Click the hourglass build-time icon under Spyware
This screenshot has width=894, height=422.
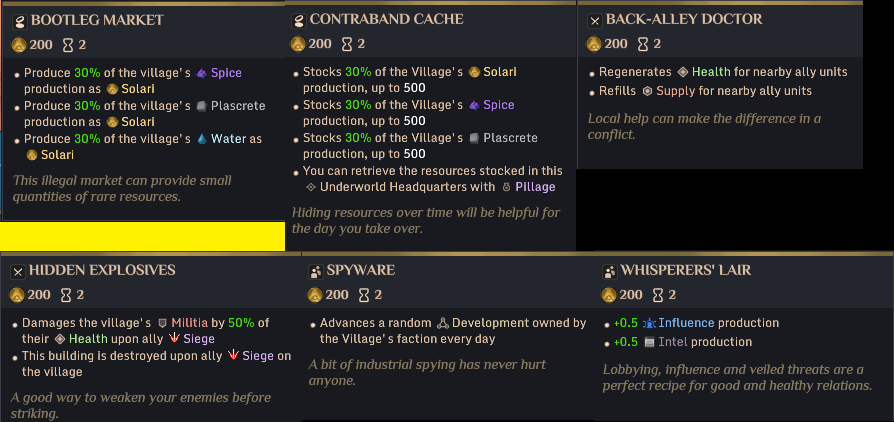pyautogui.click(x=363, y=295)
